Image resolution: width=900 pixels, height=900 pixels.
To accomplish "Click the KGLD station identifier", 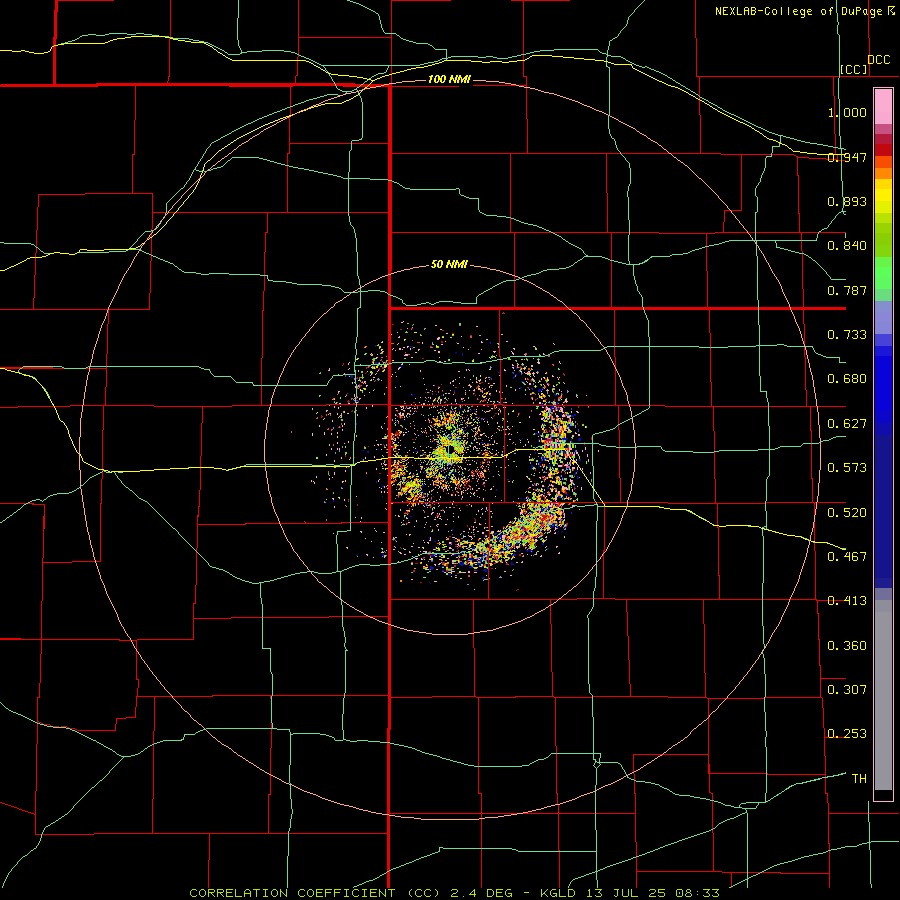I will pos(557,893).
